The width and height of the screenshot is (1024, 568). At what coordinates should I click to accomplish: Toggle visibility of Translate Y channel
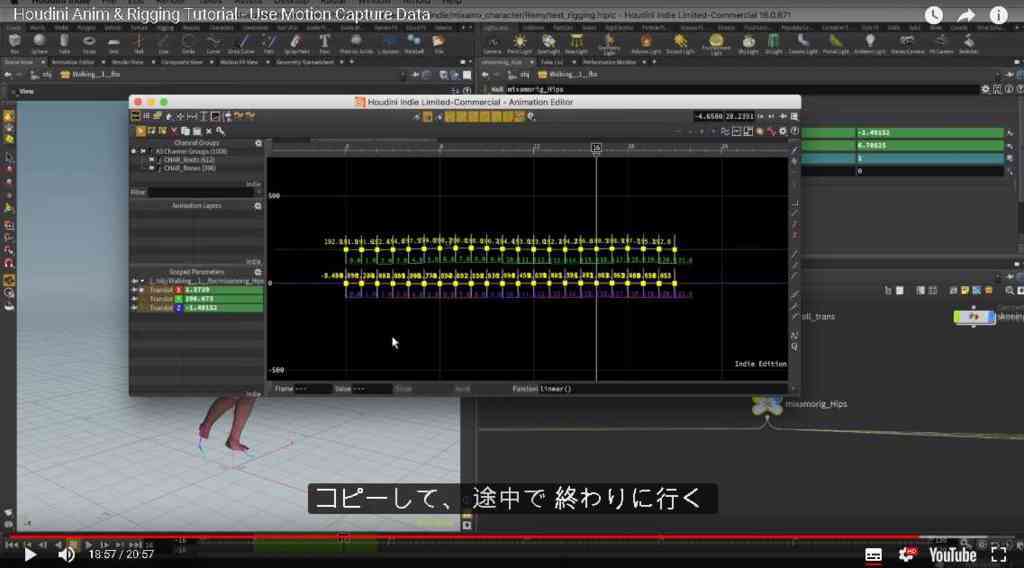pyautogui.click(x=135, y=299)
